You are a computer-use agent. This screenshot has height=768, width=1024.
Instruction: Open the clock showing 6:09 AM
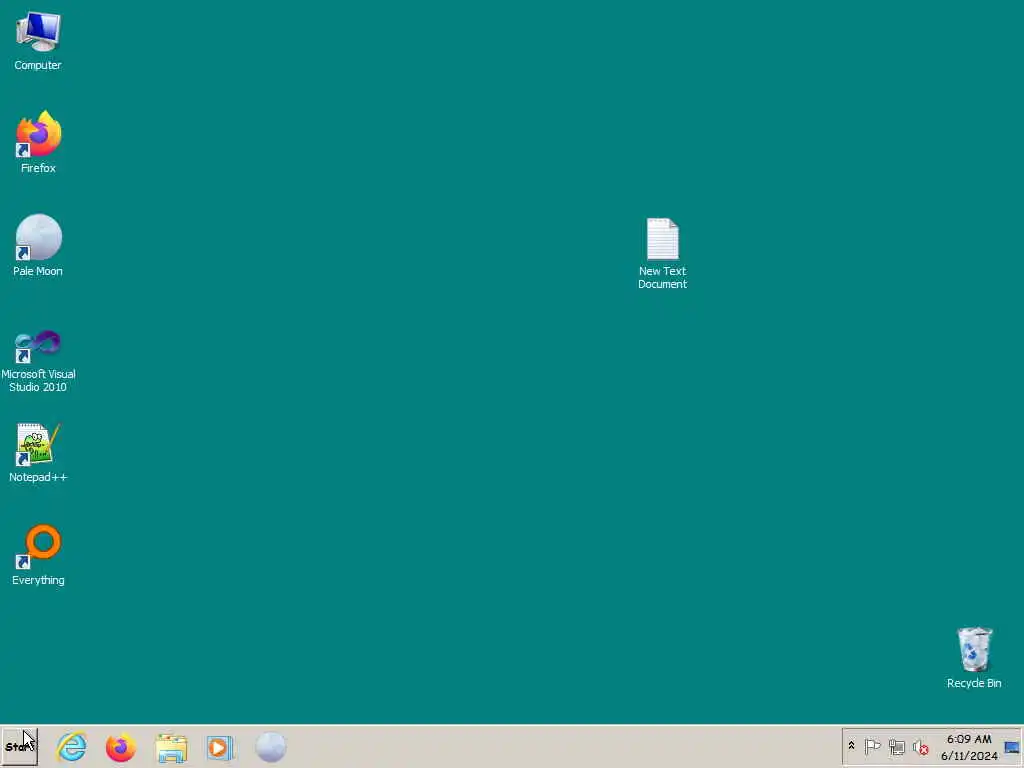point(969,747)
